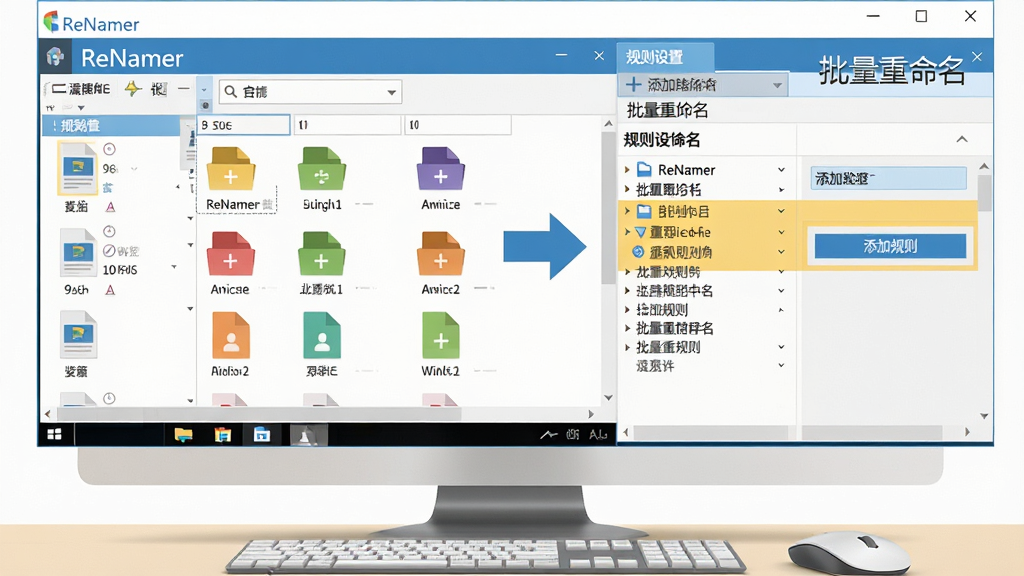
Task: Open the orange Amicc2 folder icon
Action: 440,253
